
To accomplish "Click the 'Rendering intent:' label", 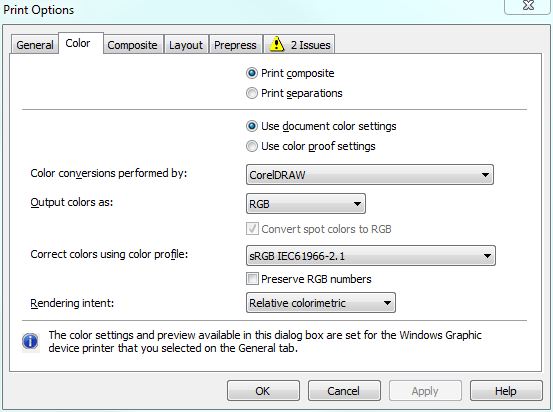I will [72, 303].
